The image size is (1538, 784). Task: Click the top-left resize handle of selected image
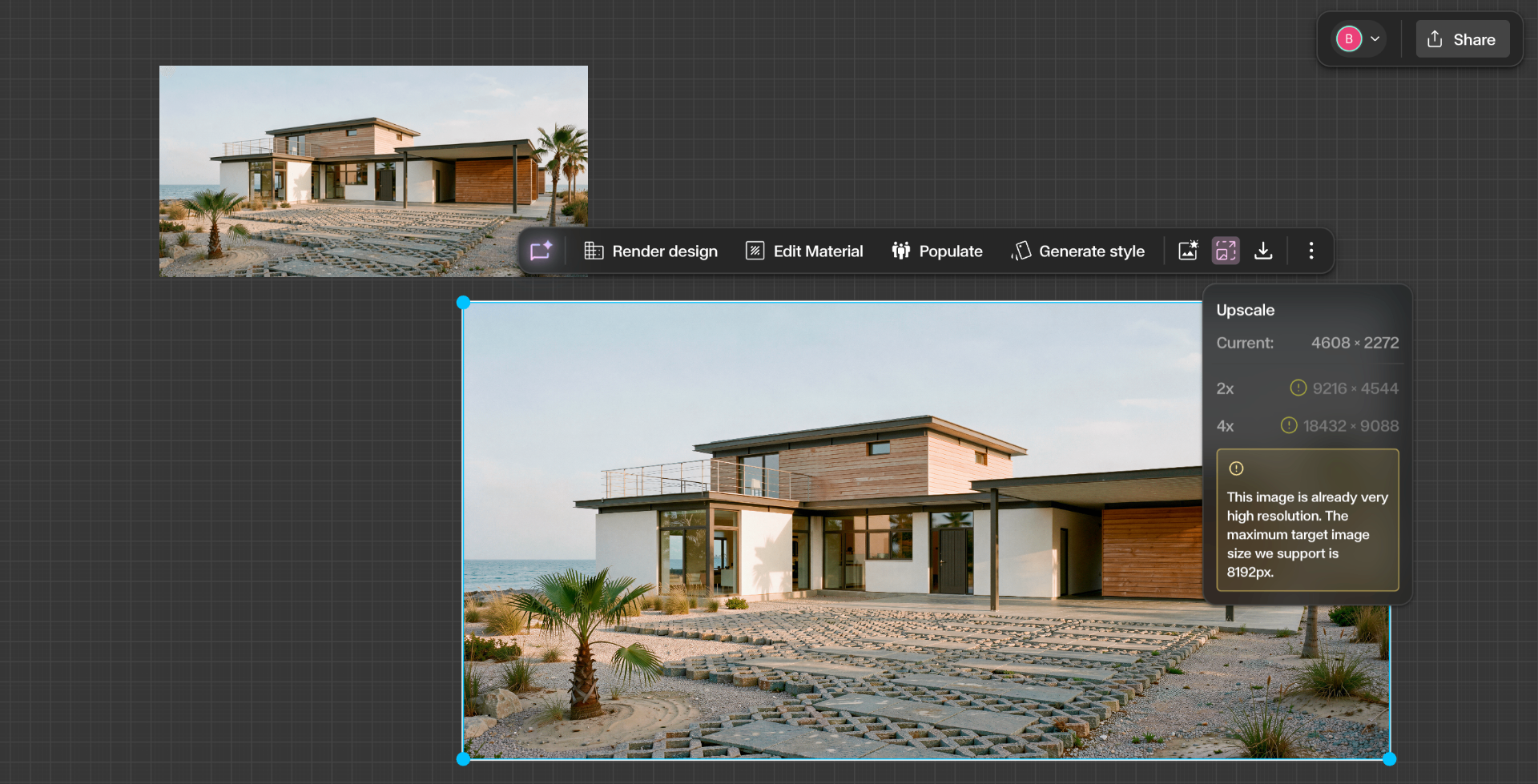tap(463, 303)
